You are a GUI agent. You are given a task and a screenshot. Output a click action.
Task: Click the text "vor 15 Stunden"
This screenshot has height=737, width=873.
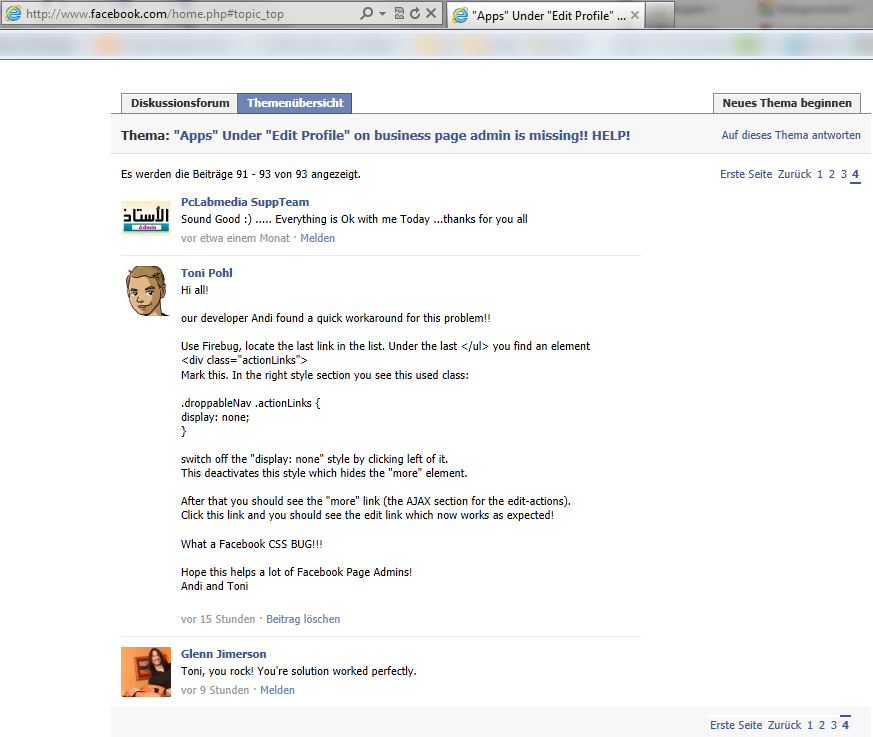(218, 619)
